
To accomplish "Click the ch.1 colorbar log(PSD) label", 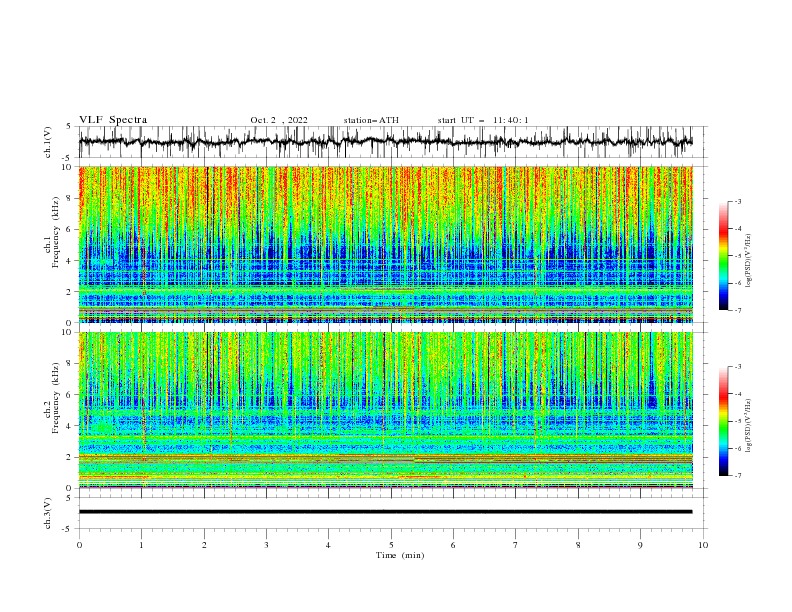I will [749, 261].
